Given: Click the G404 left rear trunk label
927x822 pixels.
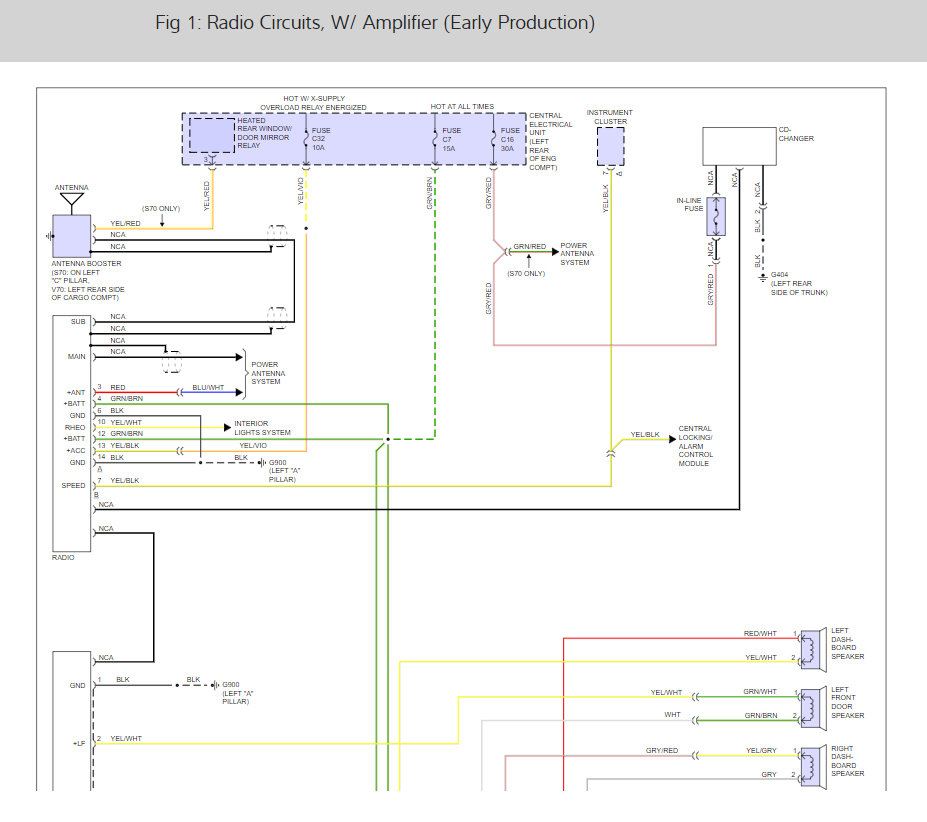Looking at the screenshot, I should point(799,283).
